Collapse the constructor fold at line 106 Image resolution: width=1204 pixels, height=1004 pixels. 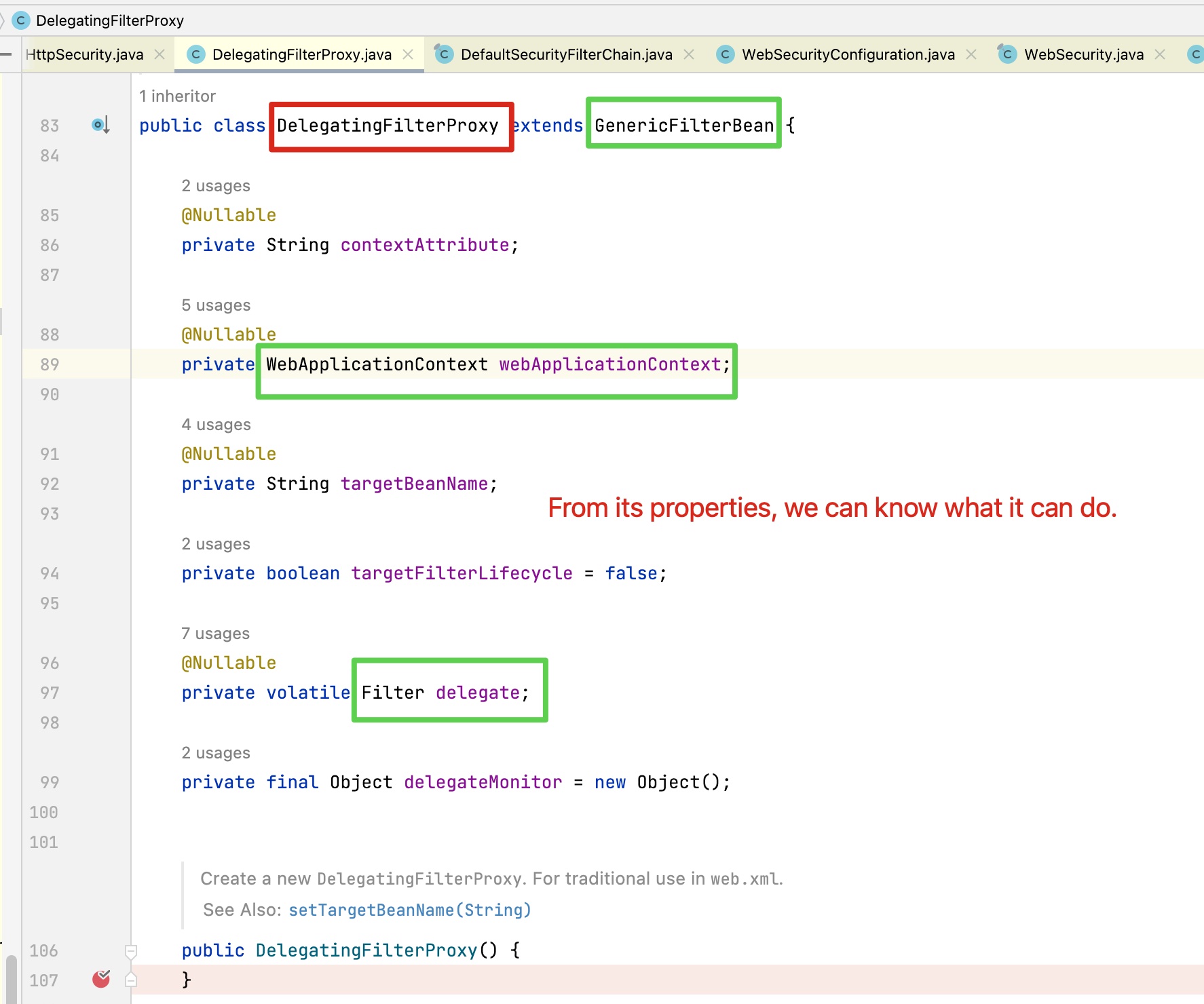click(131, 951)
